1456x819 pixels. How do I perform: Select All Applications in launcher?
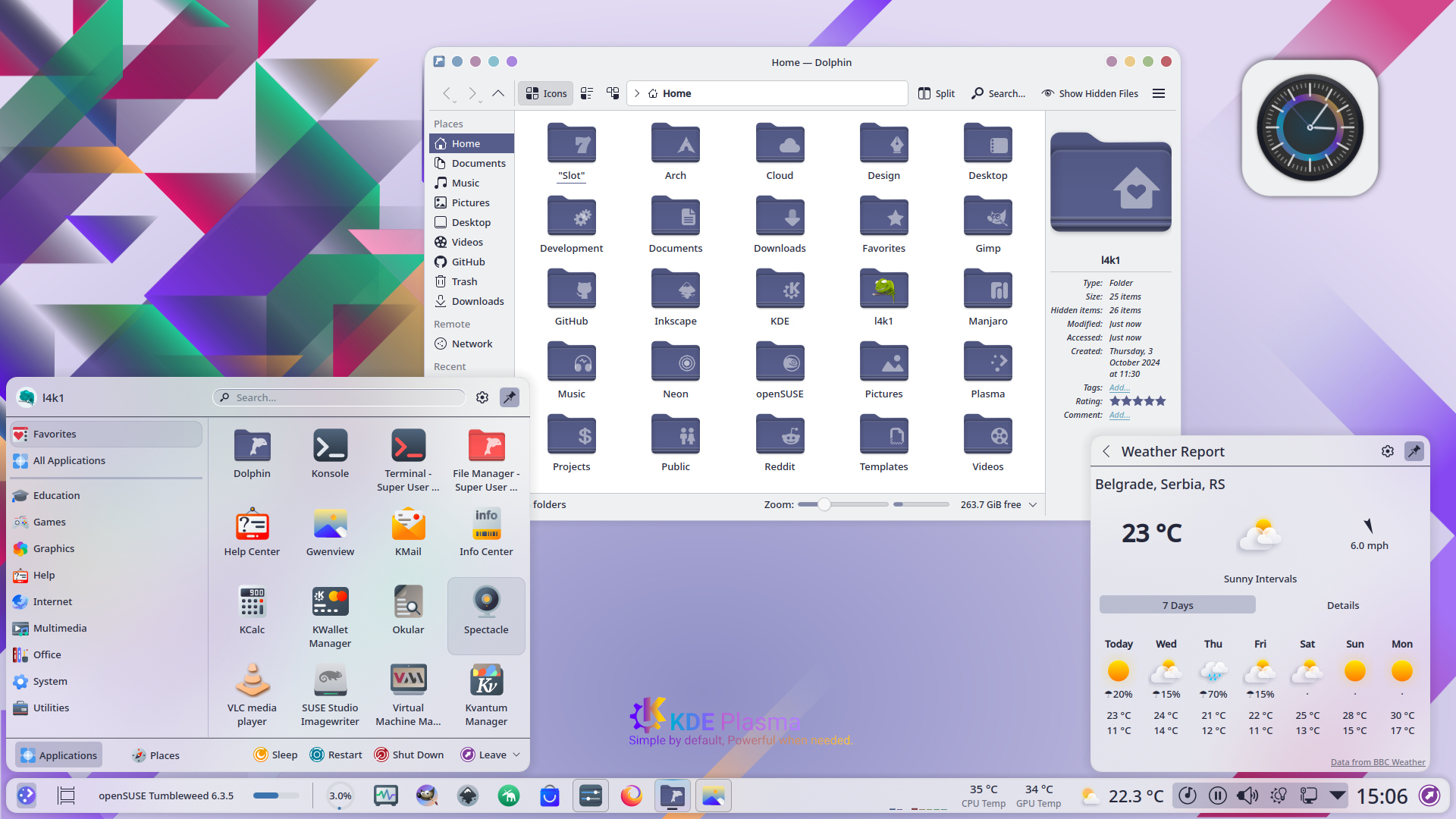(106, 460)
